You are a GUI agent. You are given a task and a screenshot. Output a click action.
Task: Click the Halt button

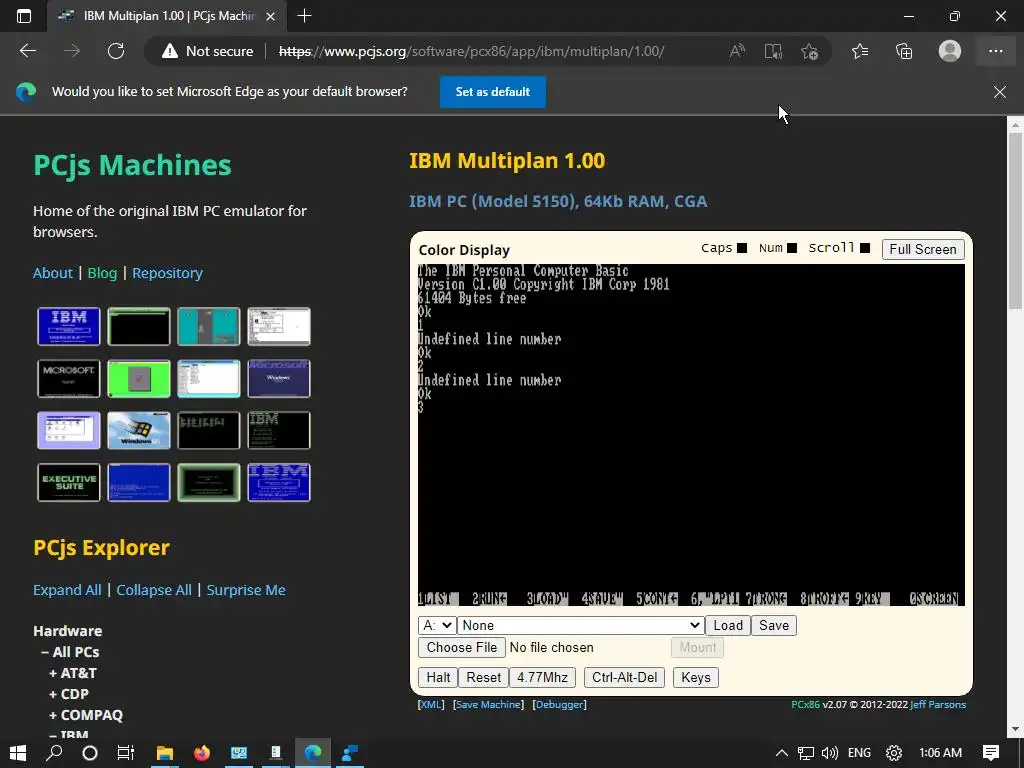(x=438, y=677)
